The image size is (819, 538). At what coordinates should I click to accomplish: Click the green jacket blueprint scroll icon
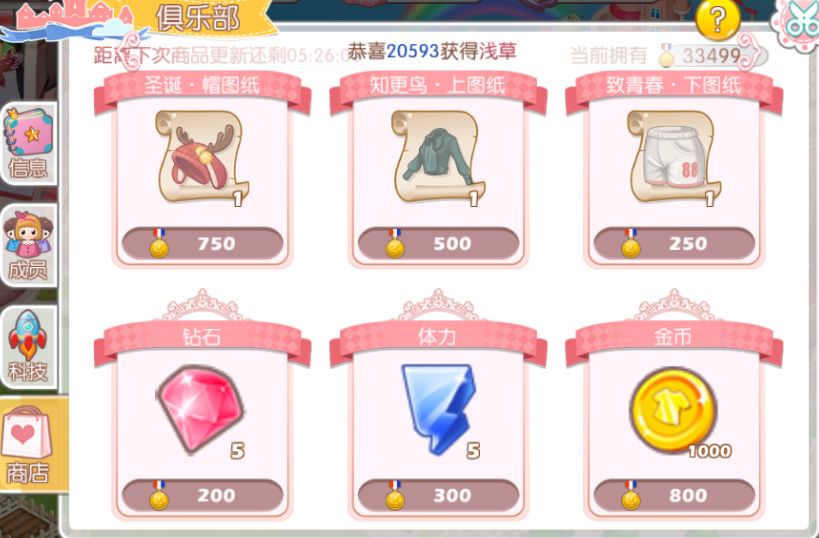pyautogui.click(x=438, y=158)
